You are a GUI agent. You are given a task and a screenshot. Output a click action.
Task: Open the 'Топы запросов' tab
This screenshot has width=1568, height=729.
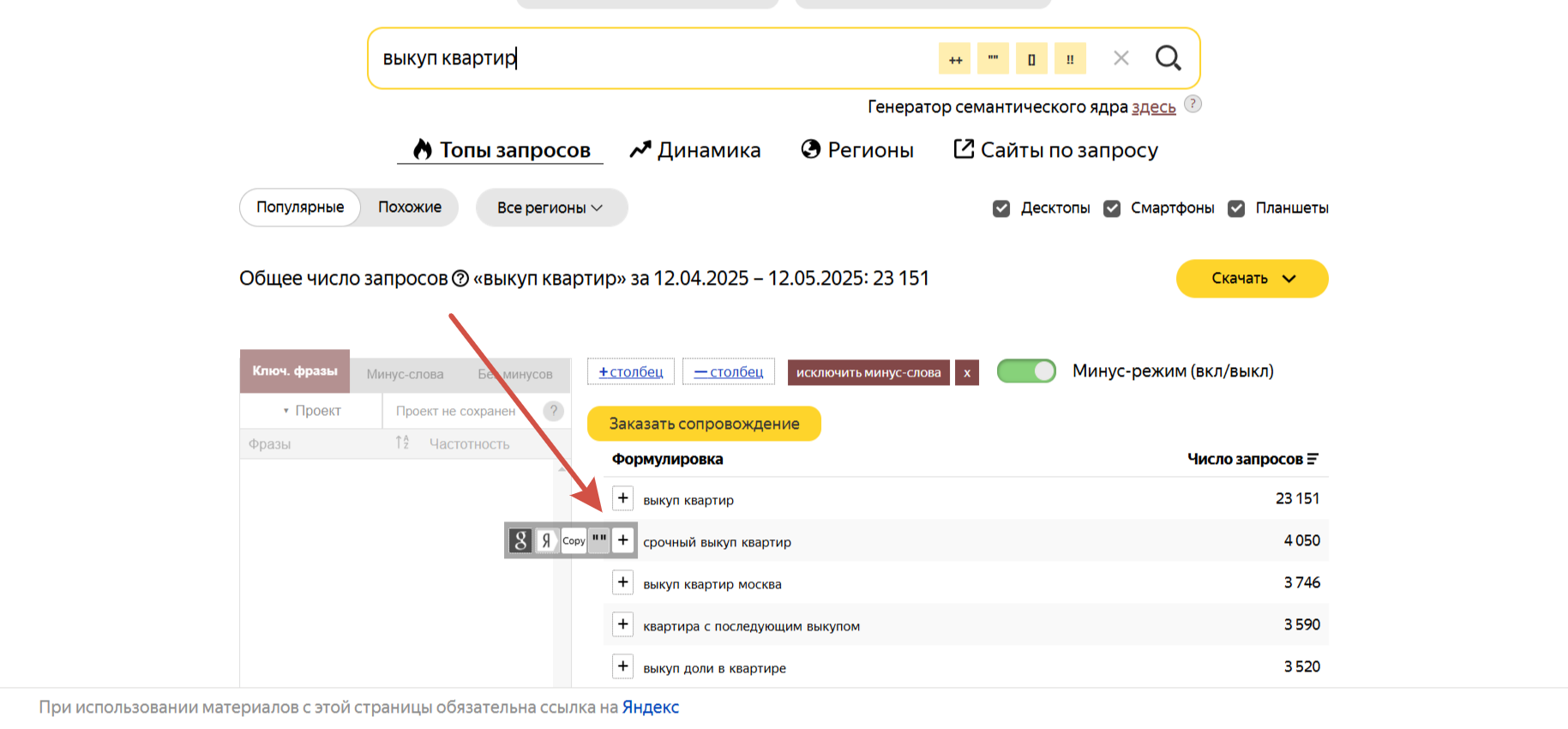[x=501, y=150]
